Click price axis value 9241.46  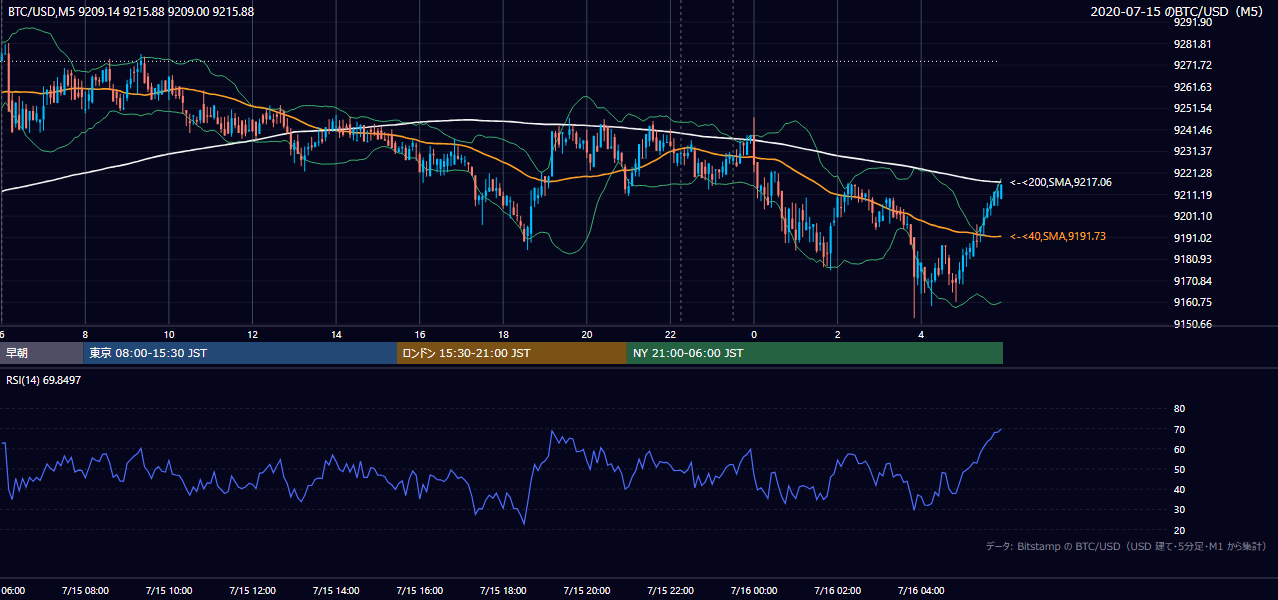pyautogui.click(x=1192, y=130)
